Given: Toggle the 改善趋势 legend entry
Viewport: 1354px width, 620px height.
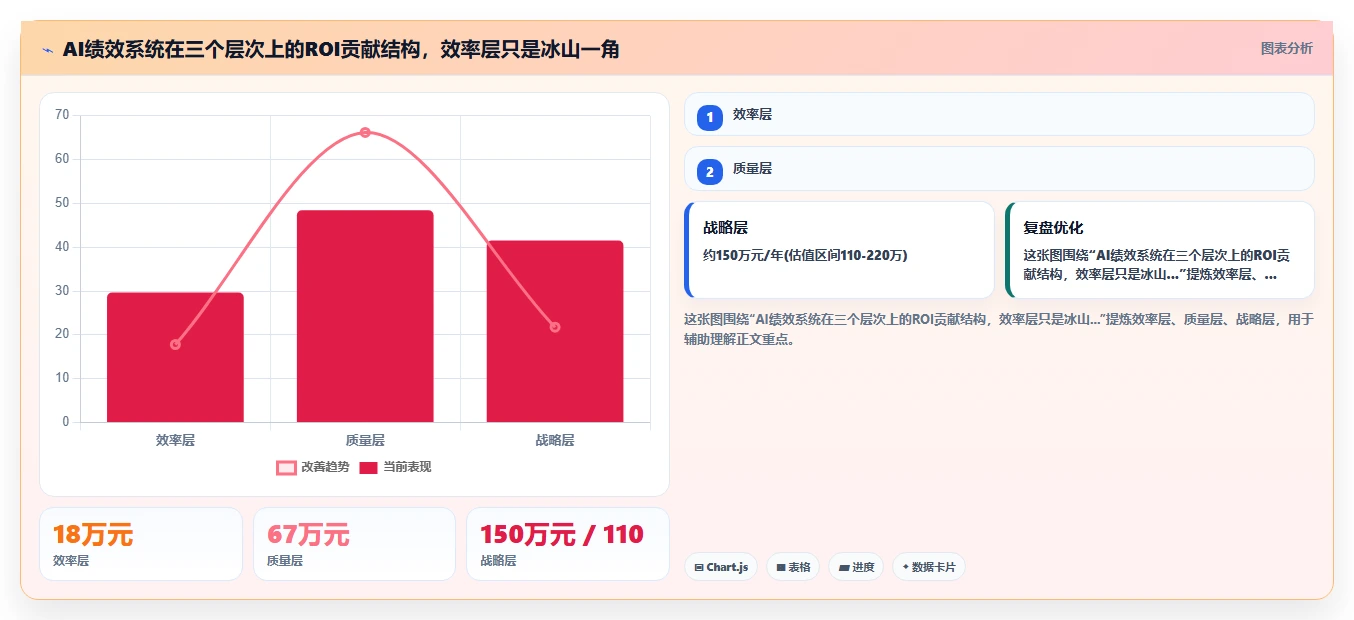Looking at the screenshot, I should (x=313, y=467).
